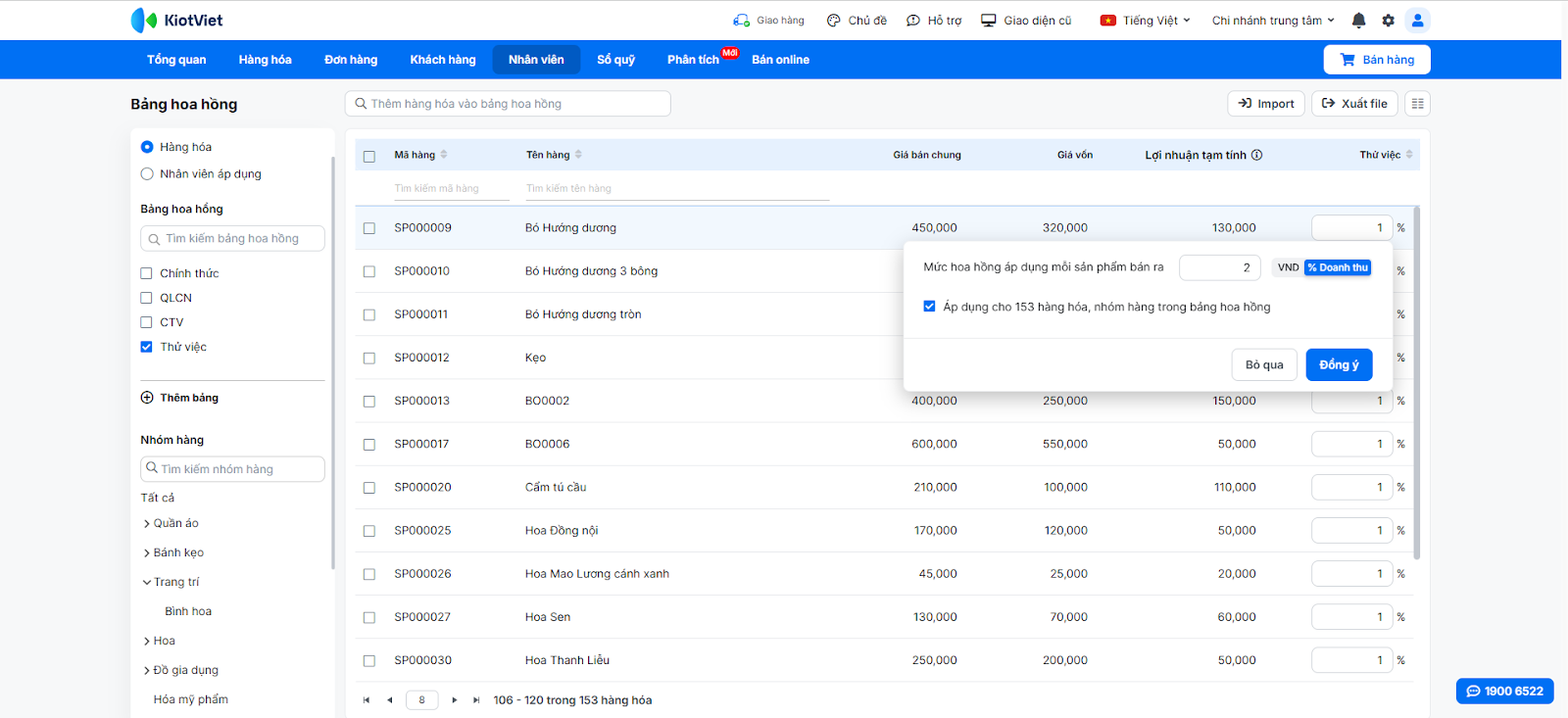Screen dimensions: 1568x718
Task: Select the Nhân viên áp dụng radio button
Action: [147, 174]
